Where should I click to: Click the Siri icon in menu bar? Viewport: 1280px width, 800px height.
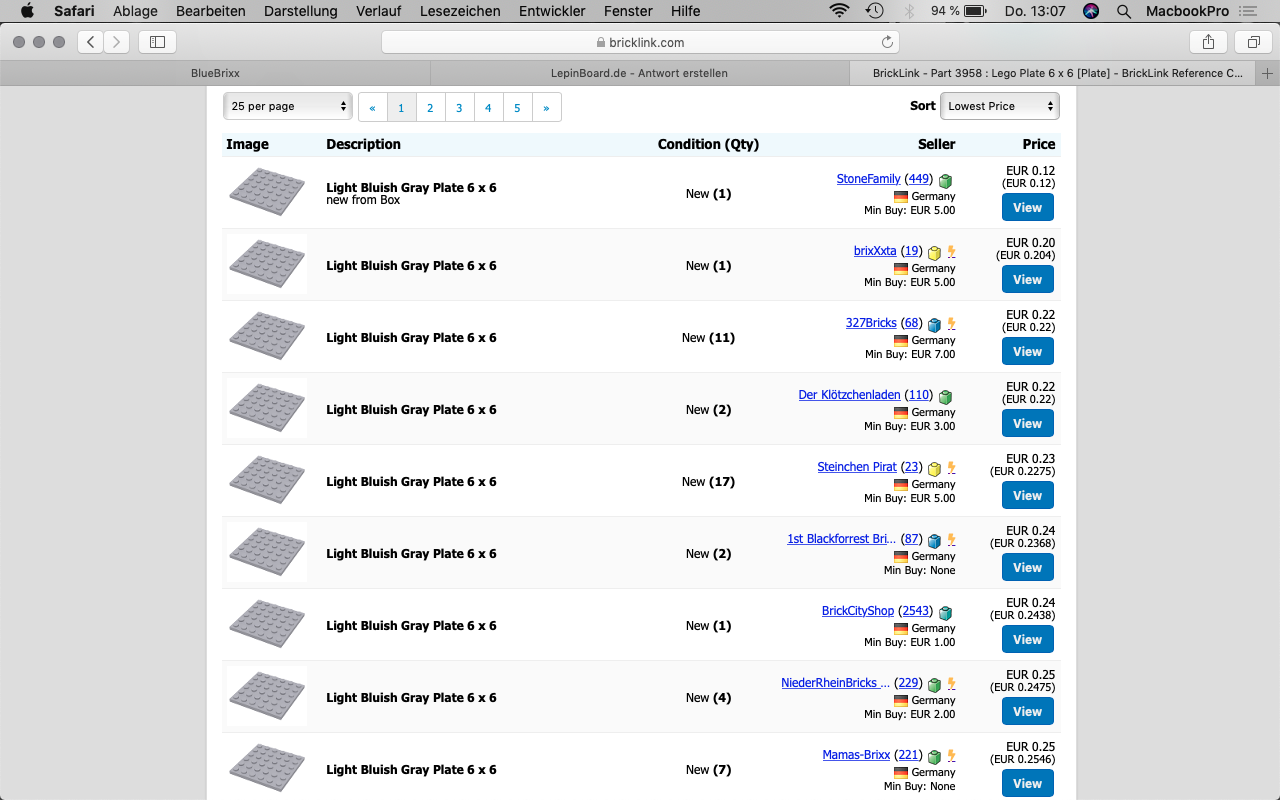pos(1091,11)
